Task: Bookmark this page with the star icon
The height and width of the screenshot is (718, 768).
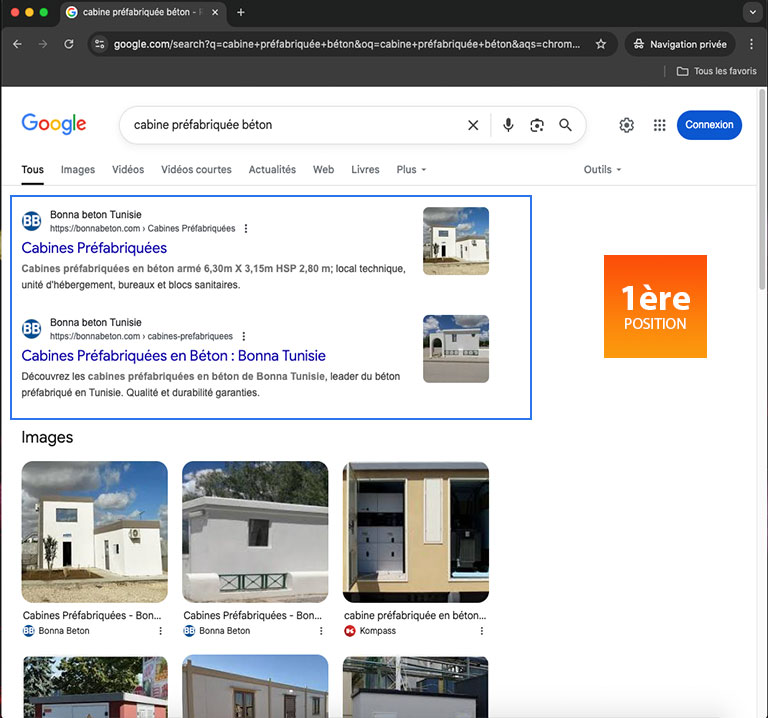Action: (x=601, y=44)
